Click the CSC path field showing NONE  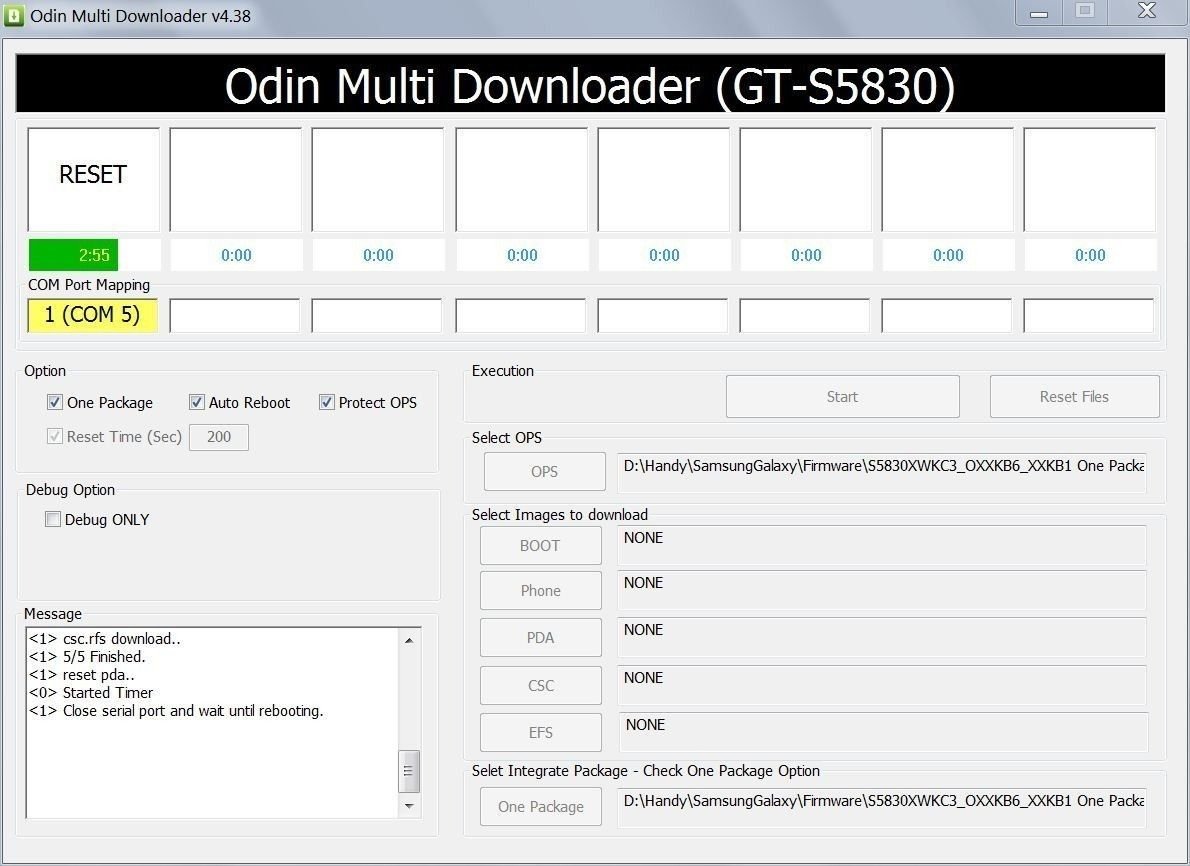point(882,685)
